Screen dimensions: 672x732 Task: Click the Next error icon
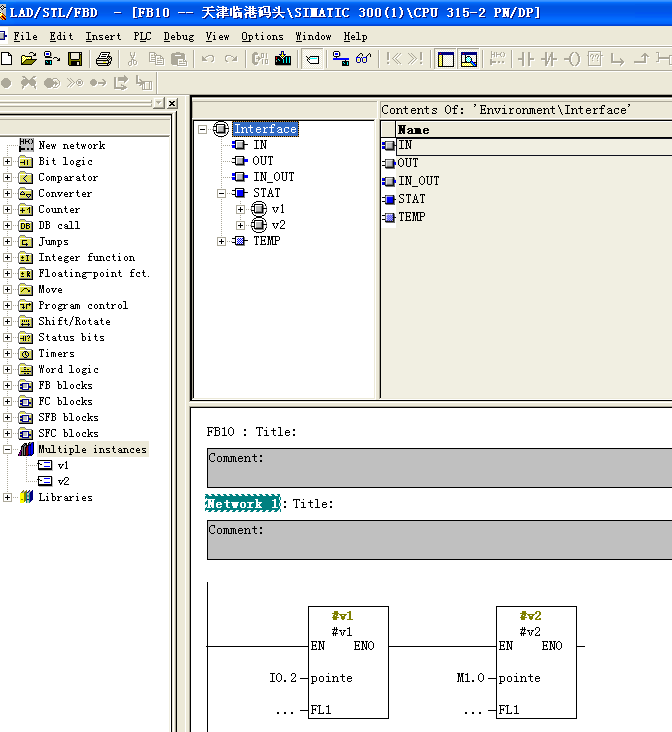(415, 59)
